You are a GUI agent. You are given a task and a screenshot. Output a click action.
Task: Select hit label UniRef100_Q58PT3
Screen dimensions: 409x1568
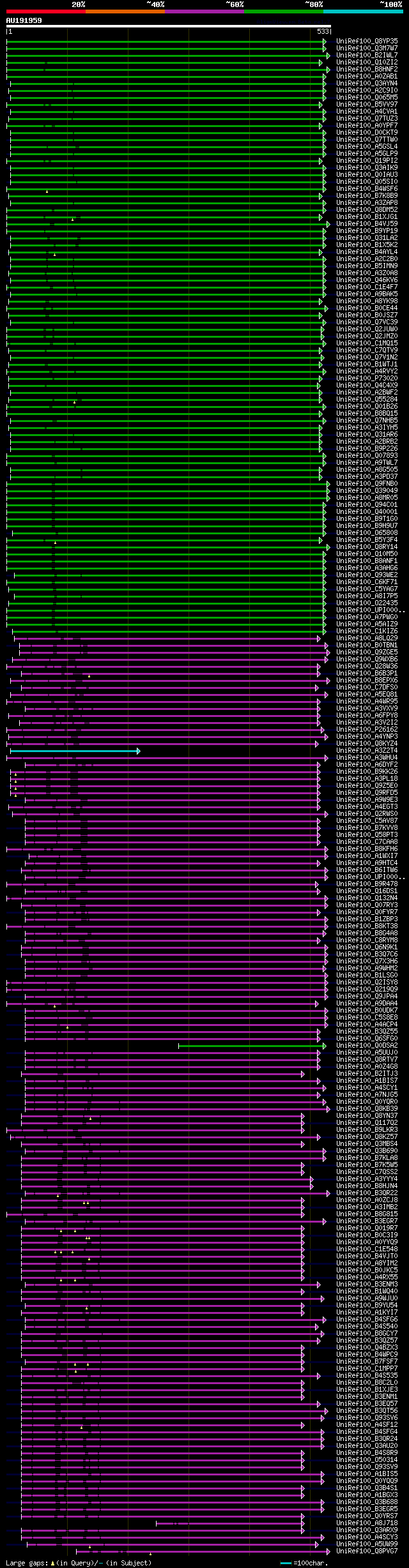click(x=367, y=835)
